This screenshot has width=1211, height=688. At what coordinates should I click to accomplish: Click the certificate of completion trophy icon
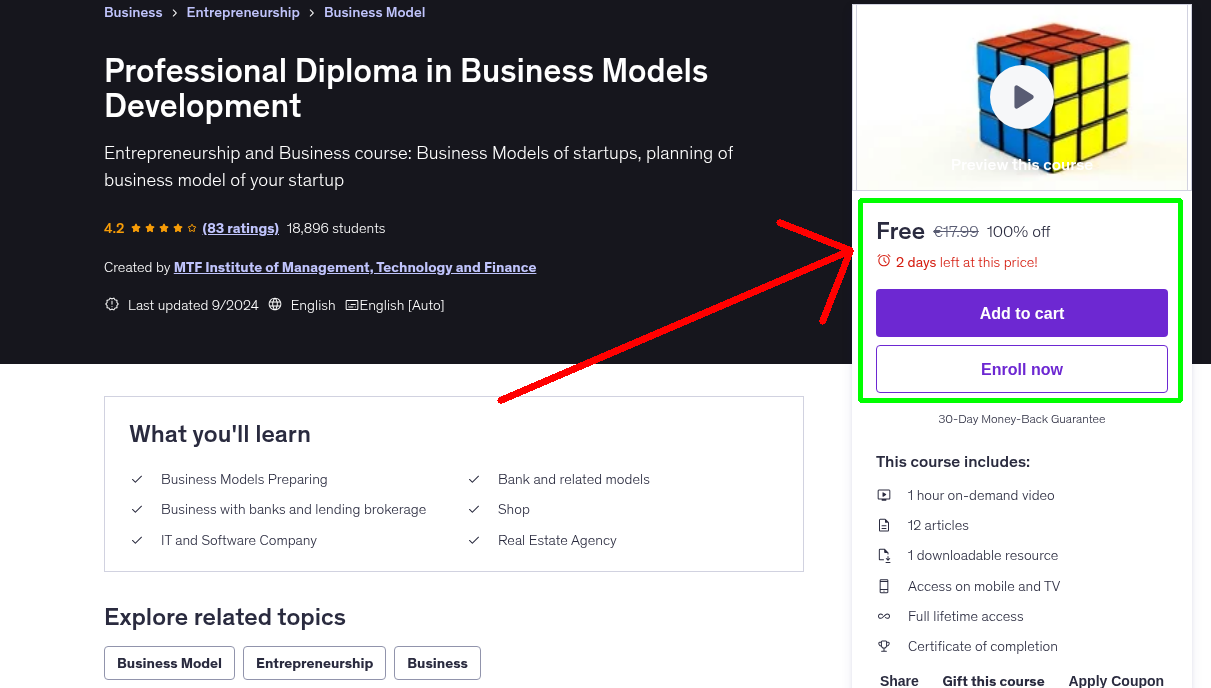pyautogui.click(x=884, y=646)
